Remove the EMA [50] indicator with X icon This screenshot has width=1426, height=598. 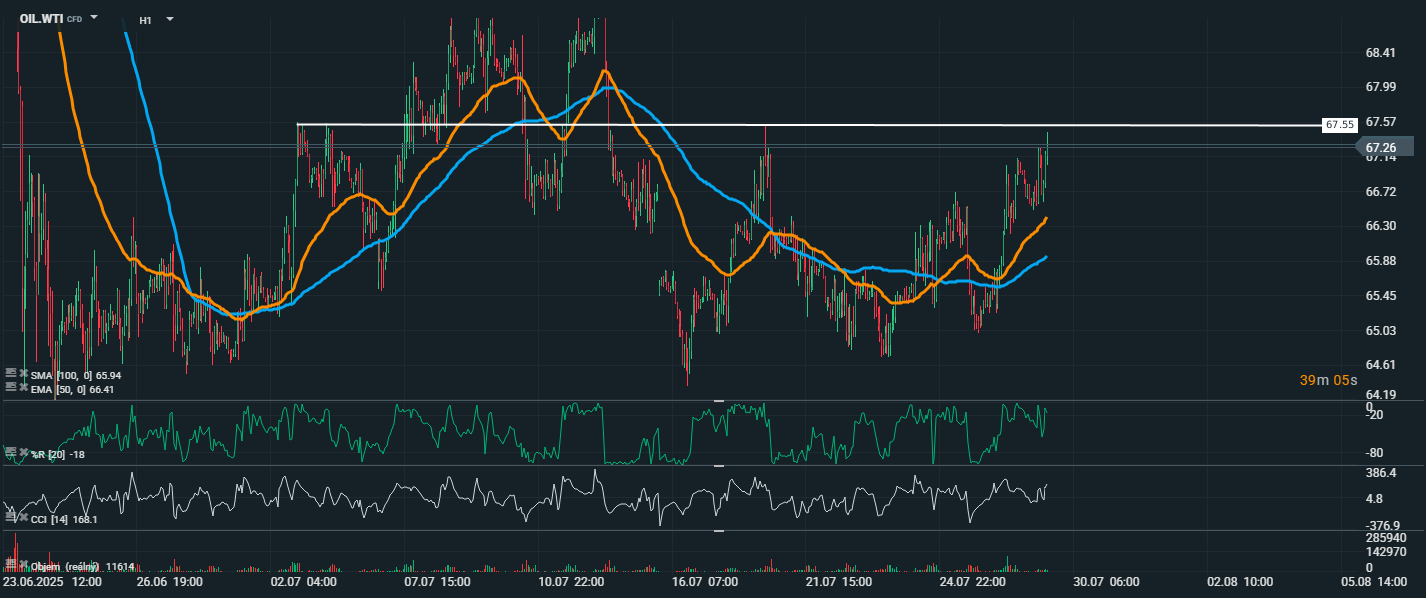(24, 387)
